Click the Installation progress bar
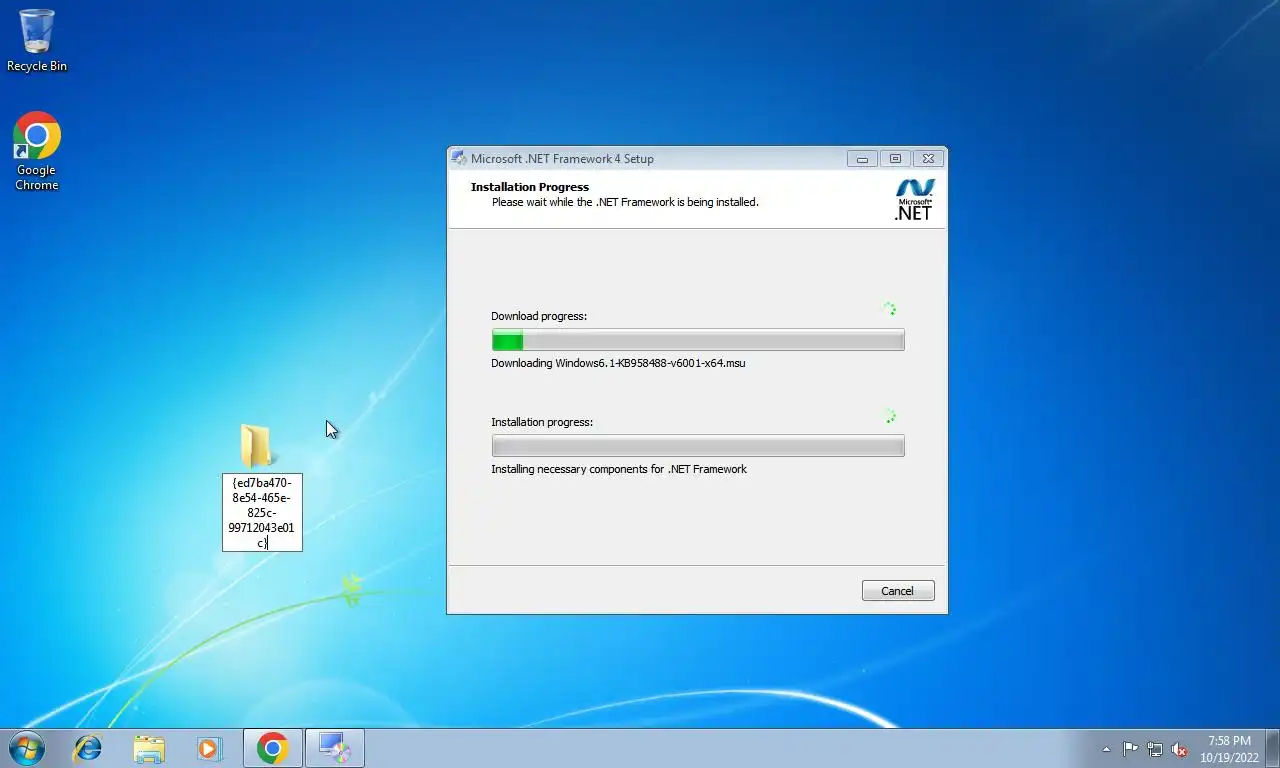Viewport: 1280px width, 768px height. 698,446
